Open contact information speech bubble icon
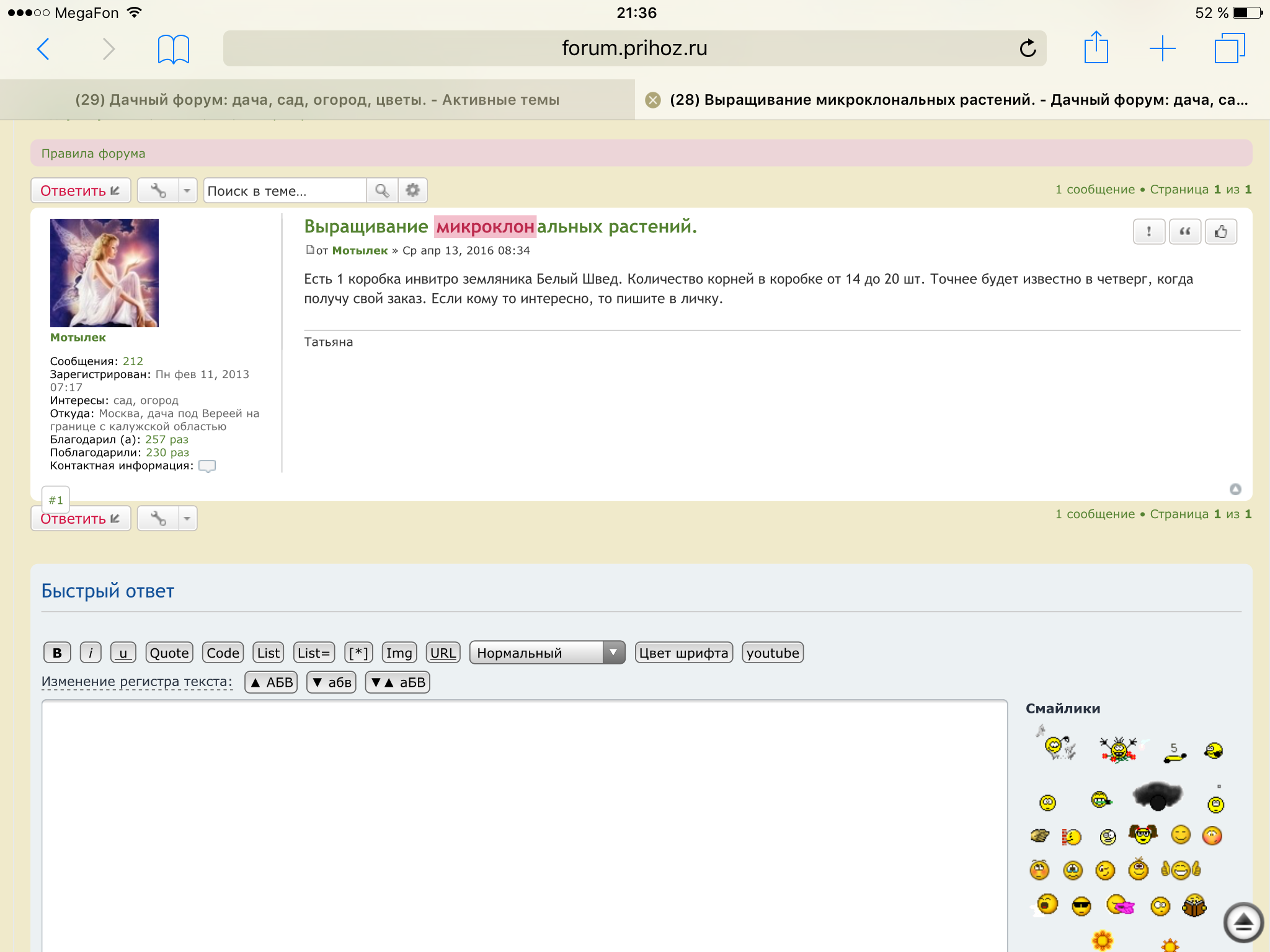Screen dimensions: 1270x952 (x=207, y=466)
